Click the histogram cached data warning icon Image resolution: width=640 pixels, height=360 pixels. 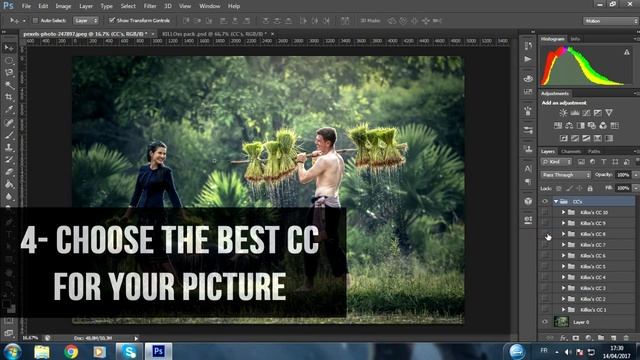point(627,52)
